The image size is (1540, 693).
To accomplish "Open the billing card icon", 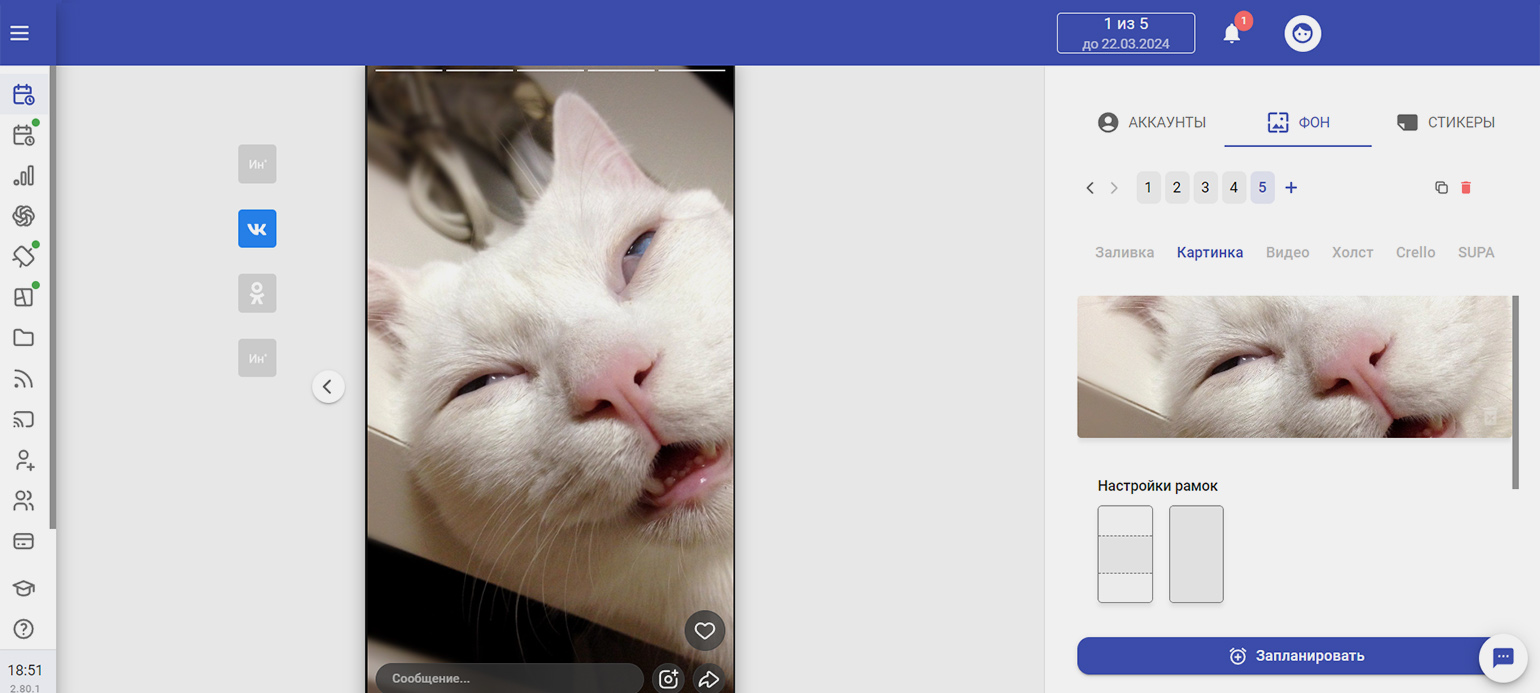I will click(x=24, y=541).
